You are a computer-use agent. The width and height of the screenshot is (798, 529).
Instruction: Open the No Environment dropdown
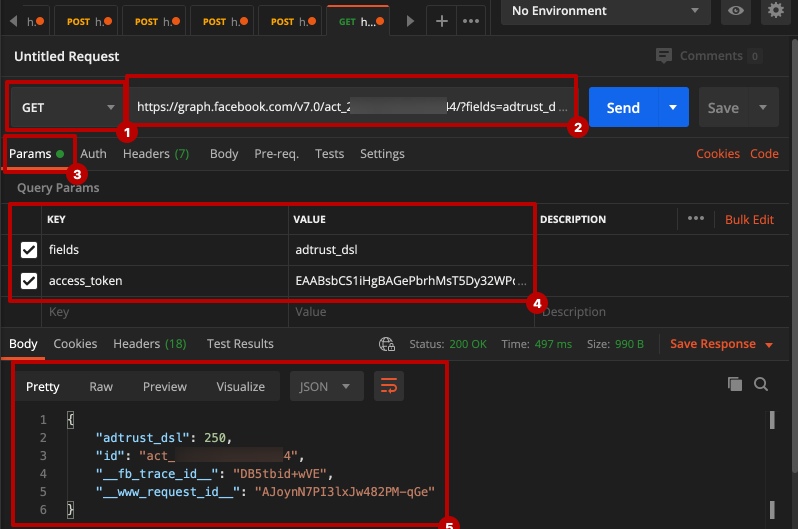click(606, 11)
